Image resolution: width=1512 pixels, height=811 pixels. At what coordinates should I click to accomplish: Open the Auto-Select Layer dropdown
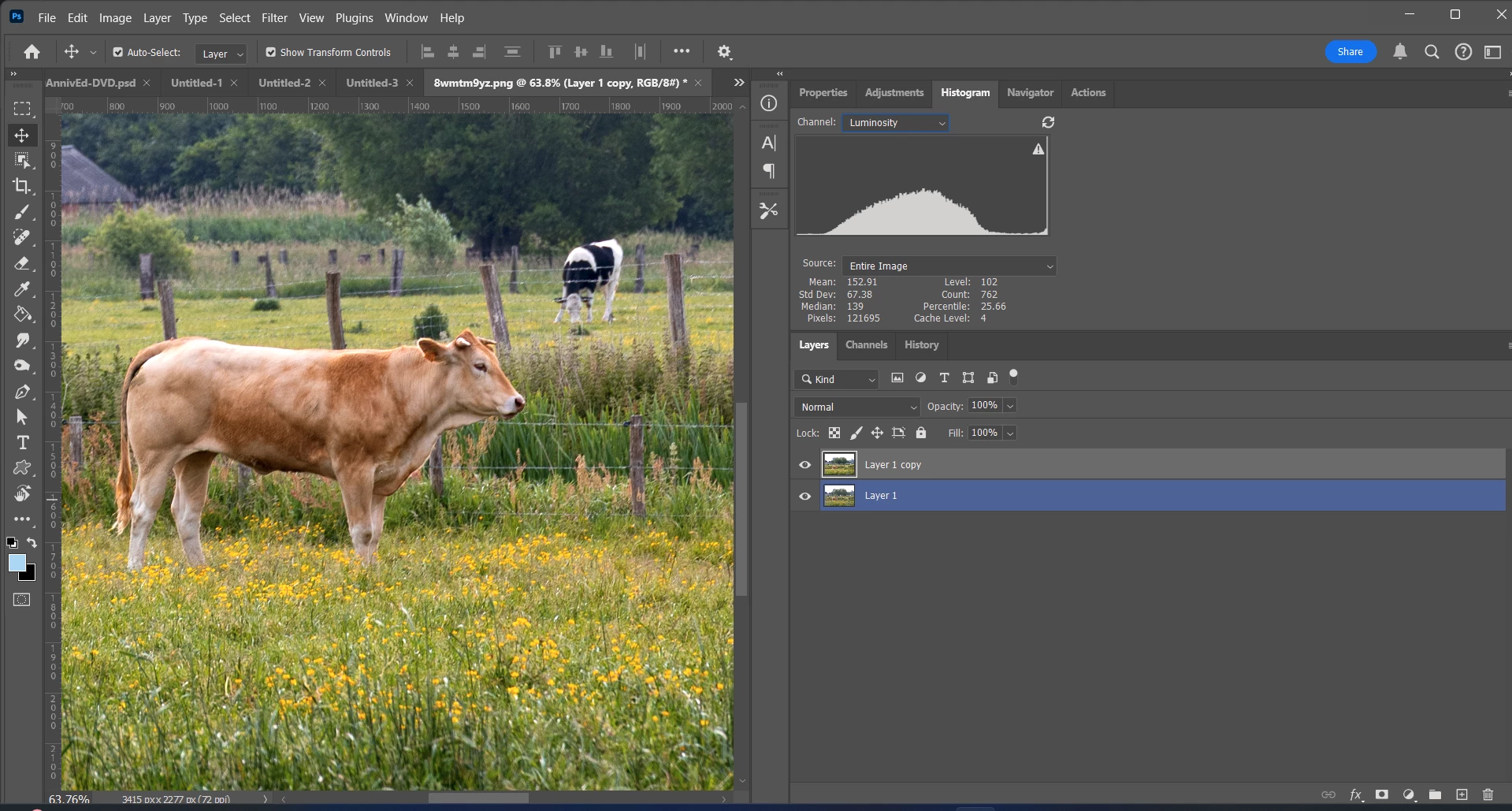click(221, 54)
